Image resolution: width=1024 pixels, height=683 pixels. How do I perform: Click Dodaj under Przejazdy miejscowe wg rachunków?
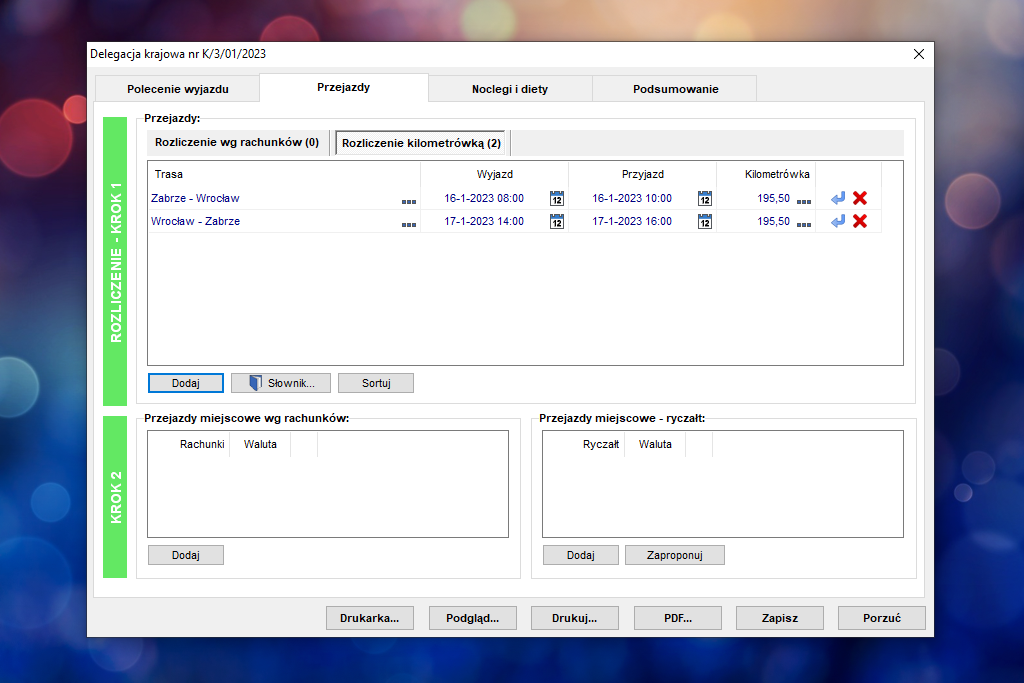(186, 555)
